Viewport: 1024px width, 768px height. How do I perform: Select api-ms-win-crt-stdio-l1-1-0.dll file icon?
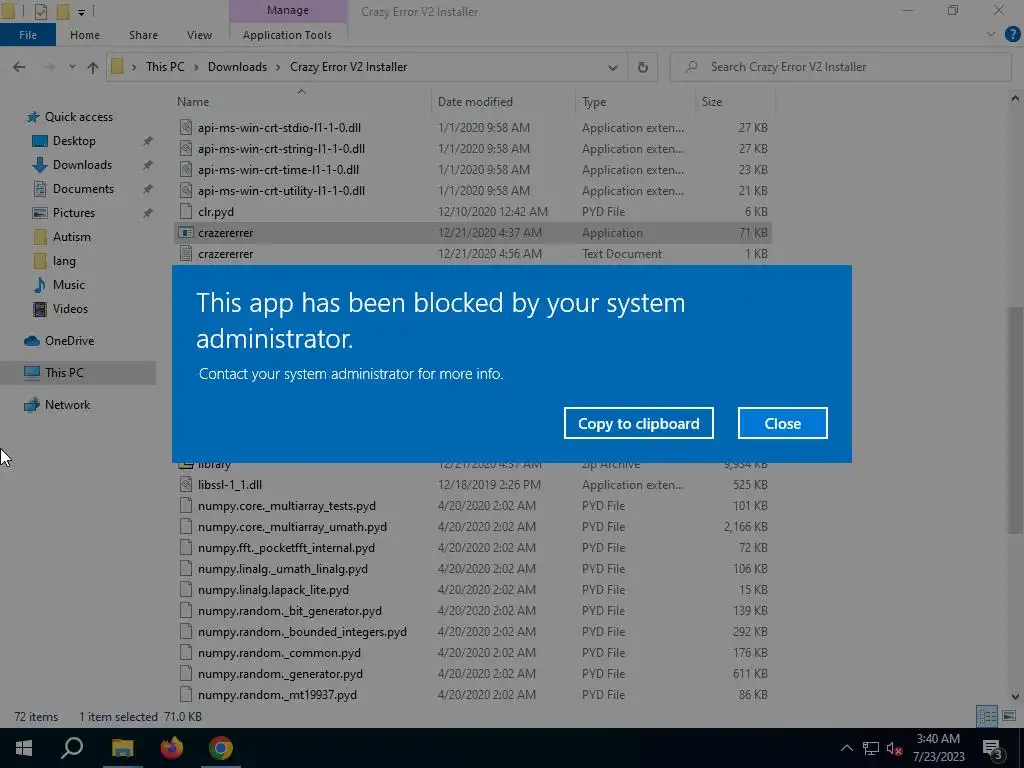point(186,127)
